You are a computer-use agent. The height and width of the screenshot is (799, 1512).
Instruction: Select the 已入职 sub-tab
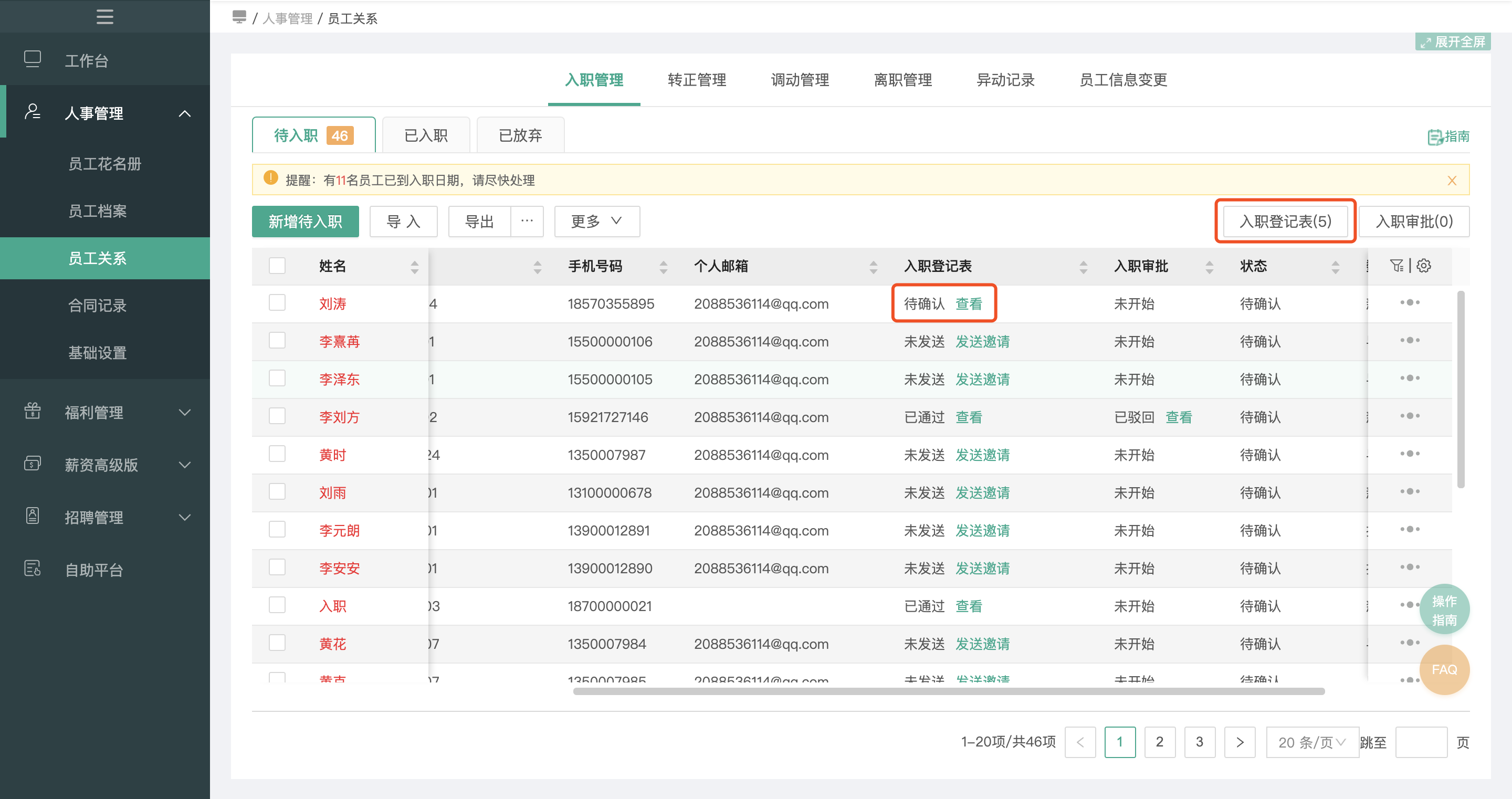(426, 135)
